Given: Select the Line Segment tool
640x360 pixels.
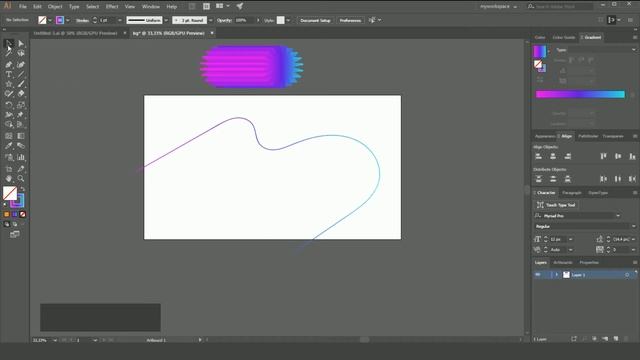Looking at the screenshot, I should click(21, 74).
